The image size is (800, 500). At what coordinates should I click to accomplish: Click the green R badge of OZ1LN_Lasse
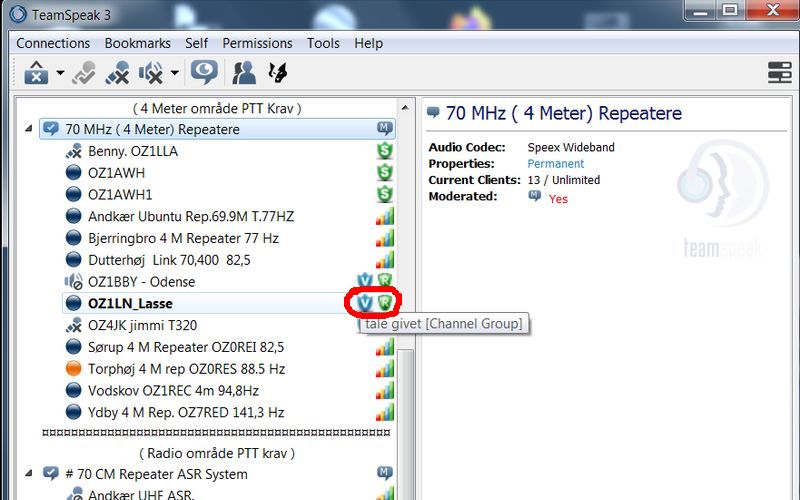385,303
